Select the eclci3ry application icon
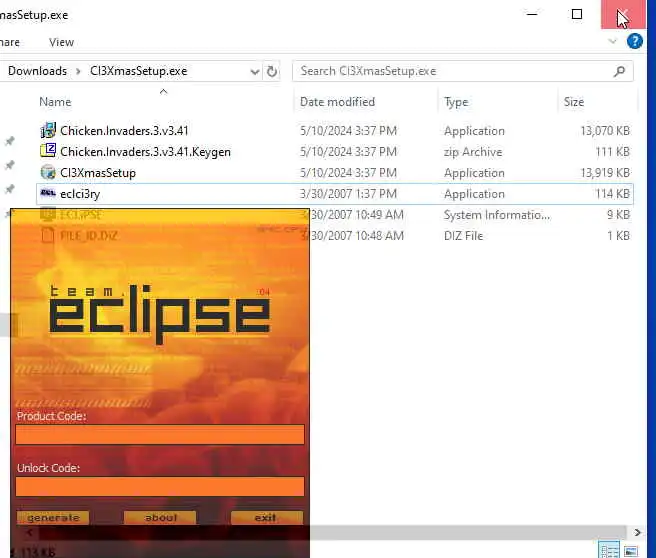The height and width of the screenshot is (558, 656). point(48,192)
